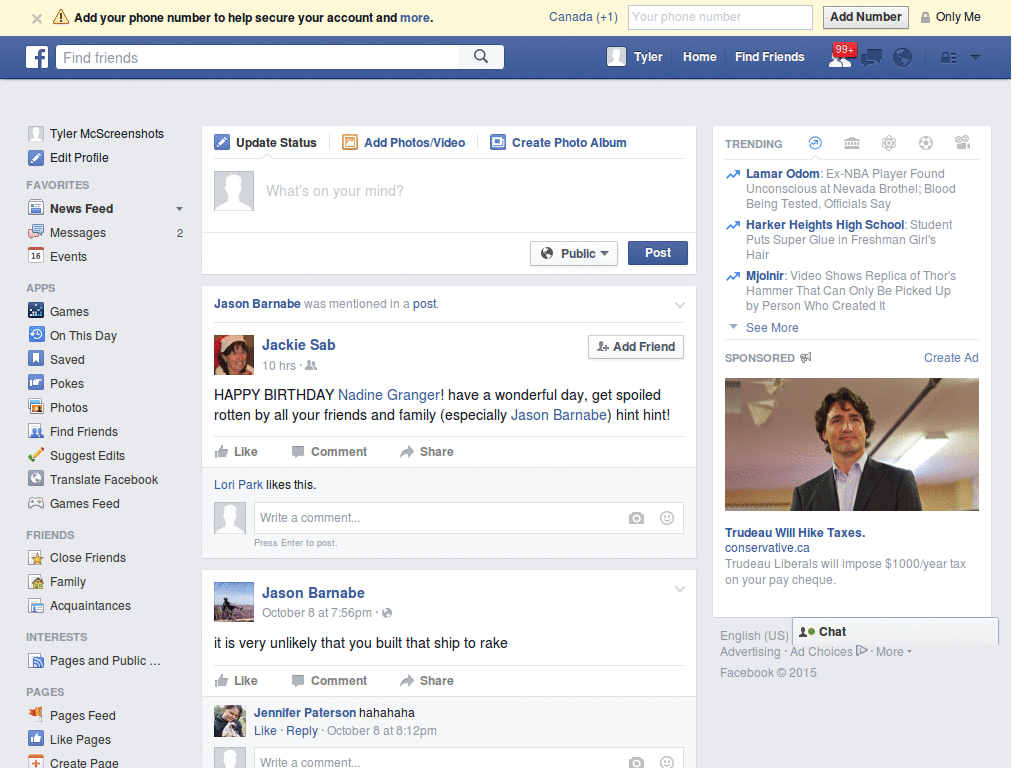Add Jackie Sab as friend

point(636,347)
